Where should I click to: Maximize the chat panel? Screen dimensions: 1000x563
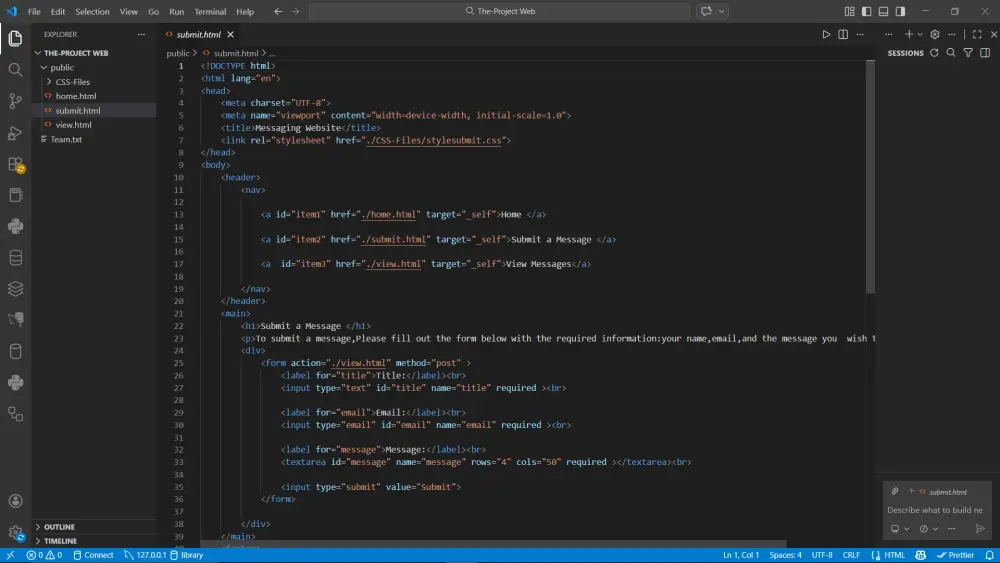coord(977,34)
